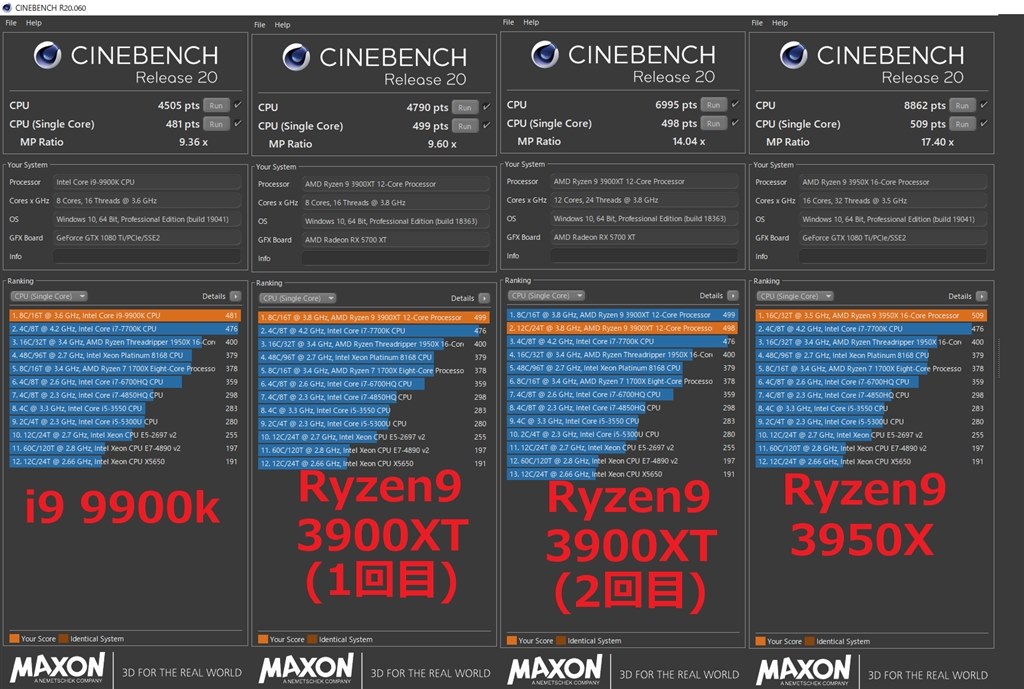Click Processor field reading Intel Core i9-9900K CPU
This screenshot has height=689, width=1024.
click(147, 182)
